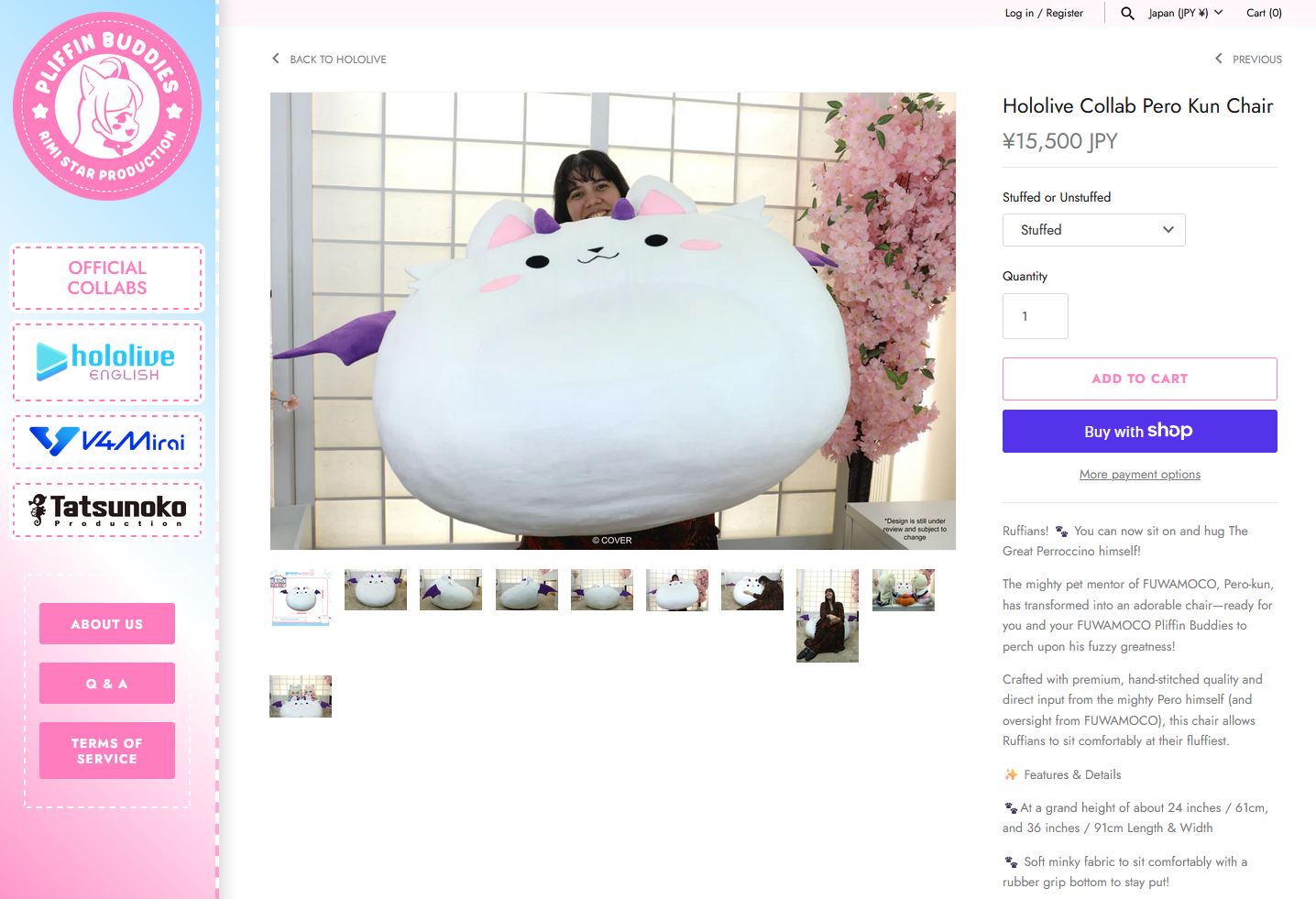Open the Q & A page
The image size is (1316, 899).
tap(107, 684)
